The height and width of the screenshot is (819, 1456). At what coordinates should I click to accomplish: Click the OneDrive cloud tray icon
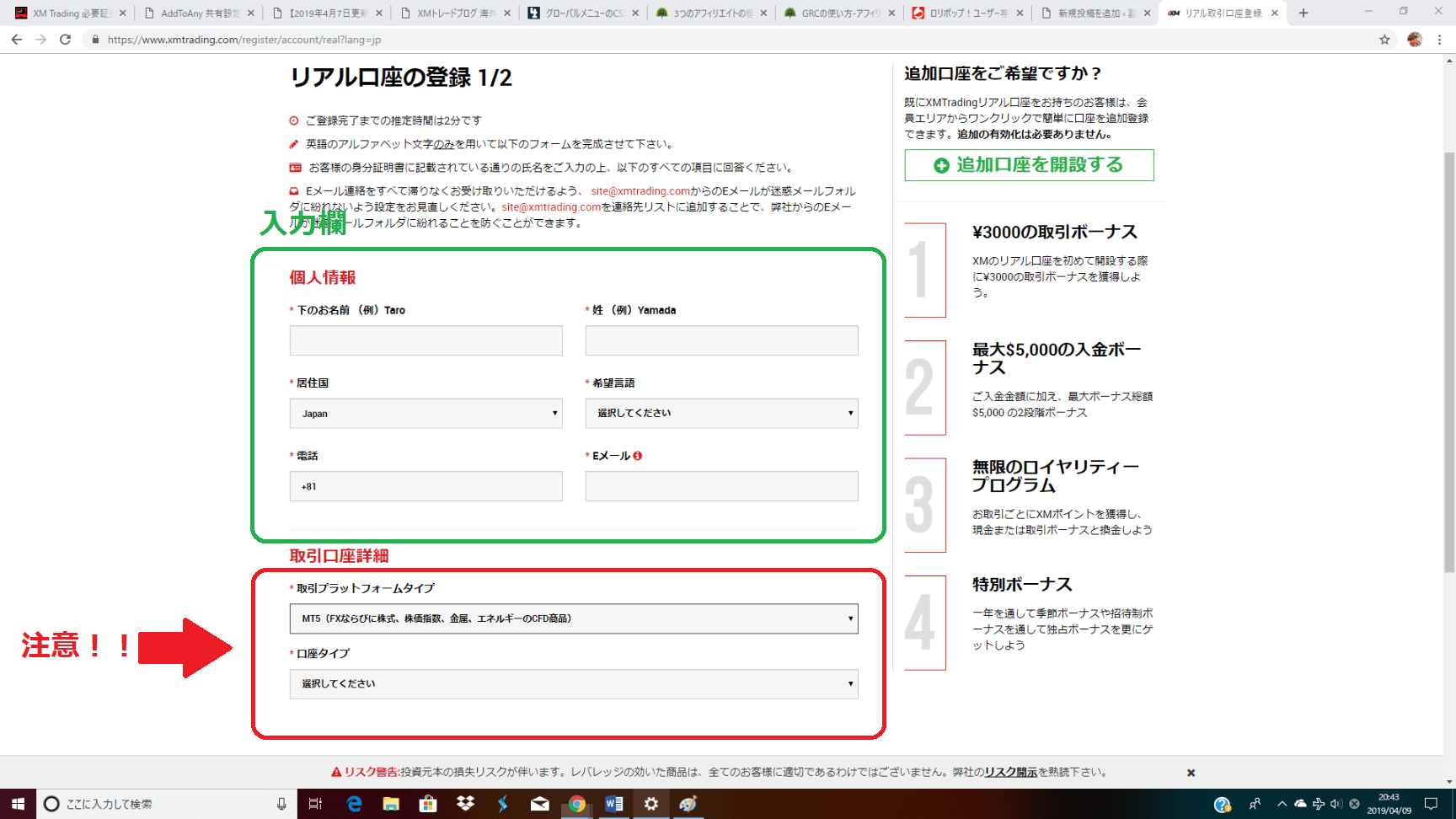click(x=1300, y=804)
